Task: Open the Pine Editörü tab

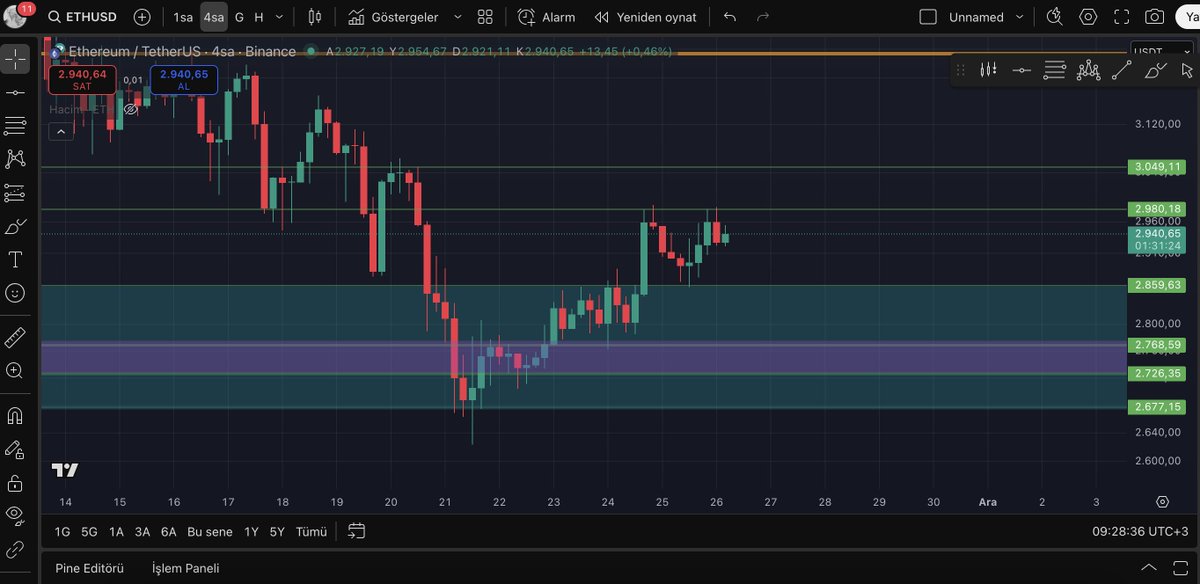Action: (89, 568)
